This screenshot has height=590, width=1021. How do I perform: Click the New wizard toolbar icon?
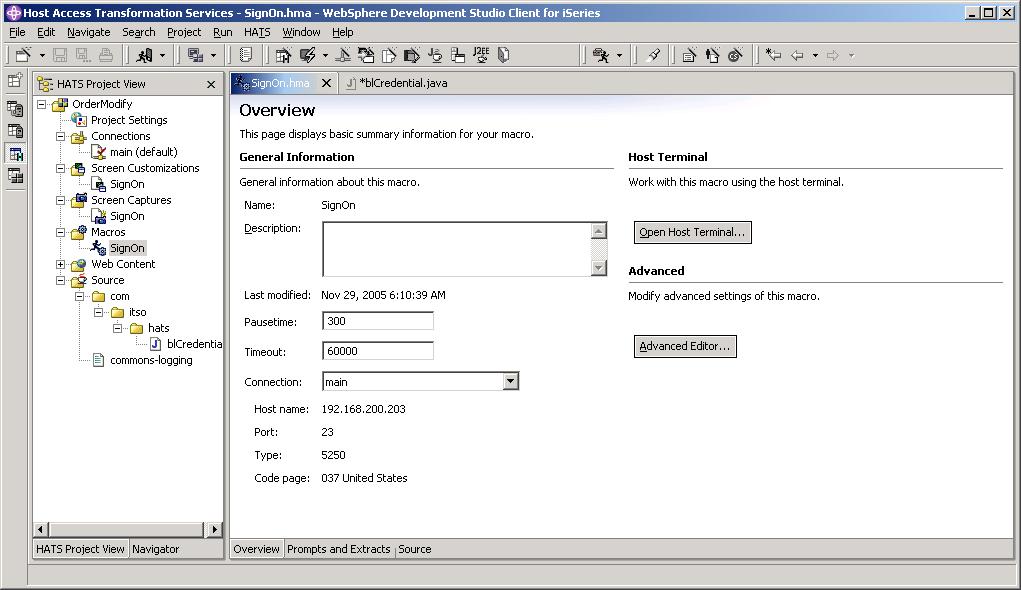(23, 55)
